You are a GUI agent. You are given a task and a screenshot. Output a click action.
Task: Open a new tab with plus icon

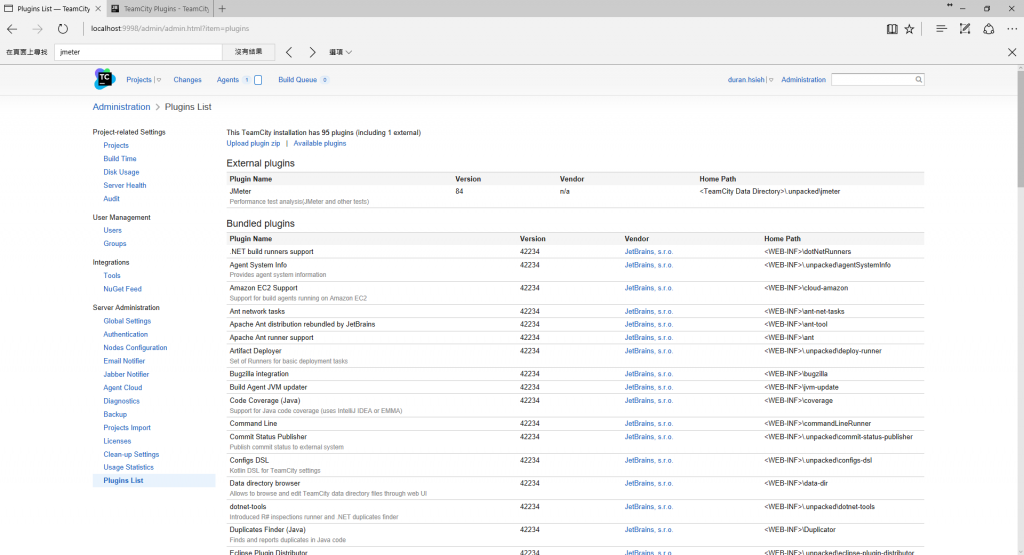222,8
